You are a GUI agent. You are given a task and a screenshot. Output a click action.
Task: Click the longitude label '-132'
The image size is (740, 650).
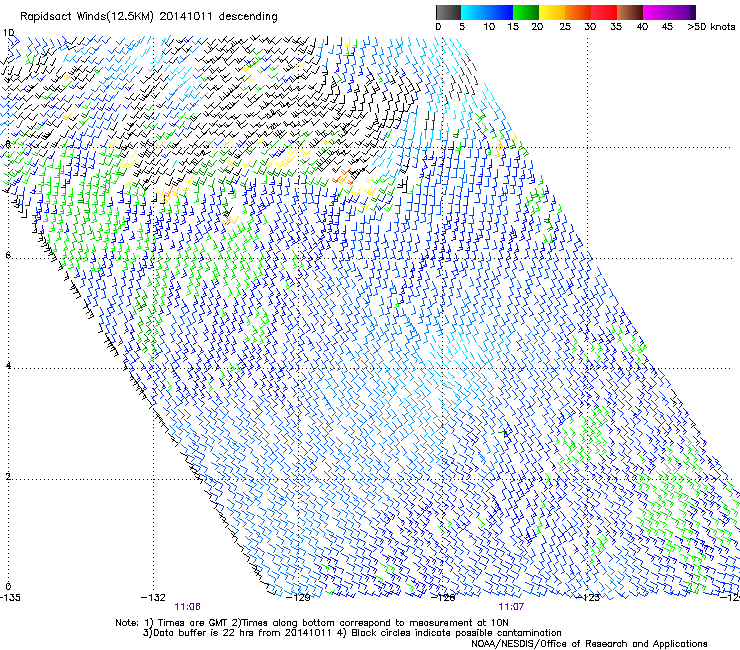(153, 597)
